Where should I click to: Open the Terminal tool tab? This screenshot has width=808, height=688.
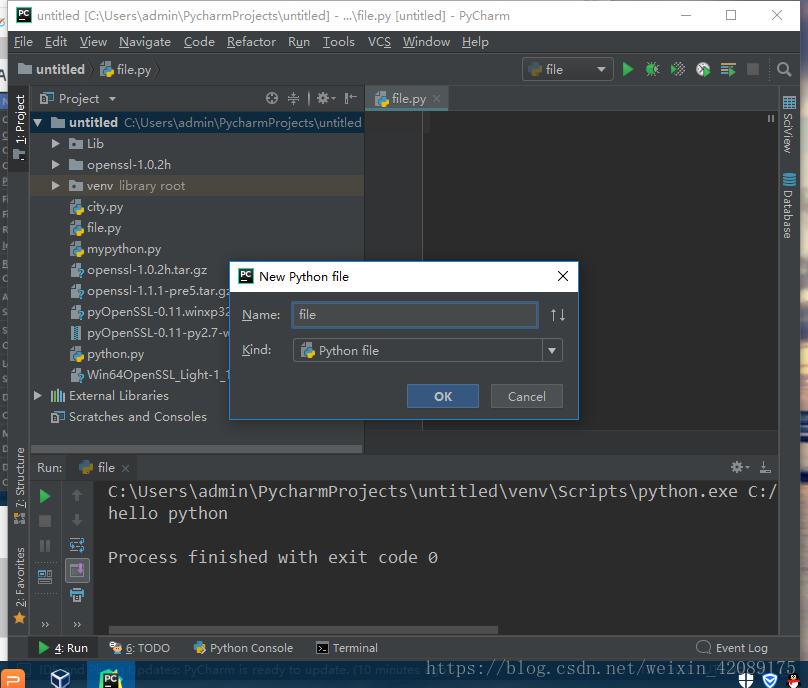tap(347, 648)
